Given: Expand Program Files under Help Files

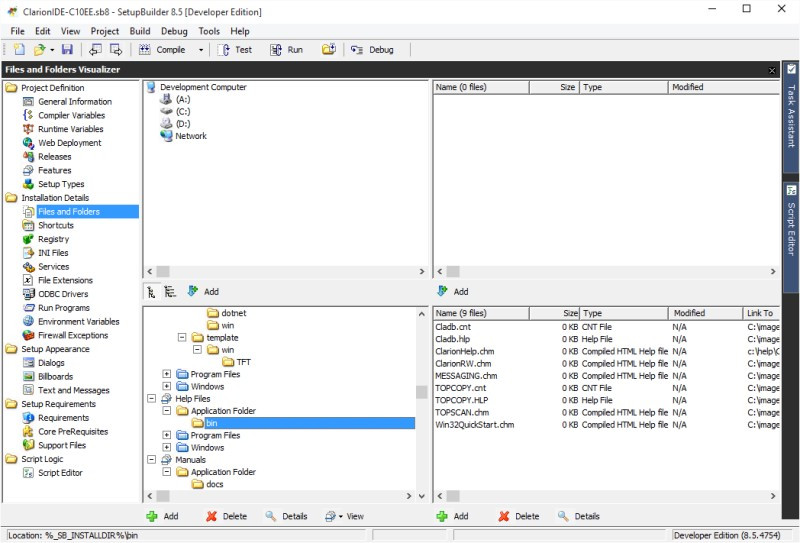Looking at the screenshot, I should (x=167, y=435).
